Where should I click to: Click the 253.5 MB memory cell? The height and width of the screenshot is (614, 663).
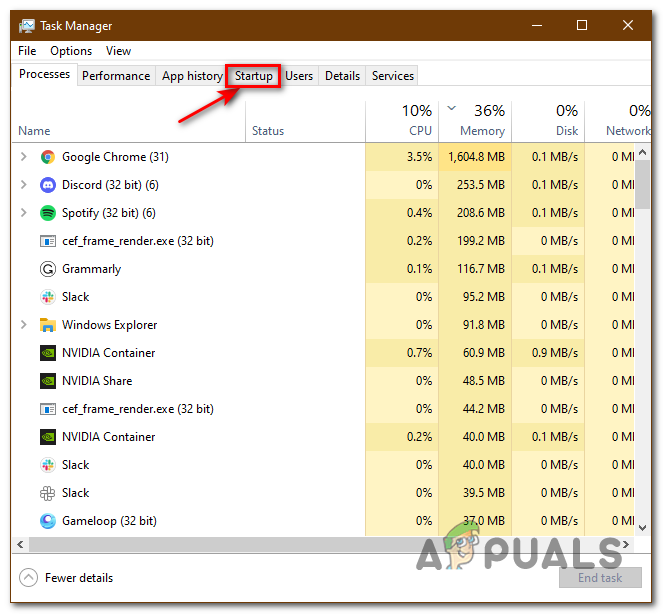click(x=475, y=185)
